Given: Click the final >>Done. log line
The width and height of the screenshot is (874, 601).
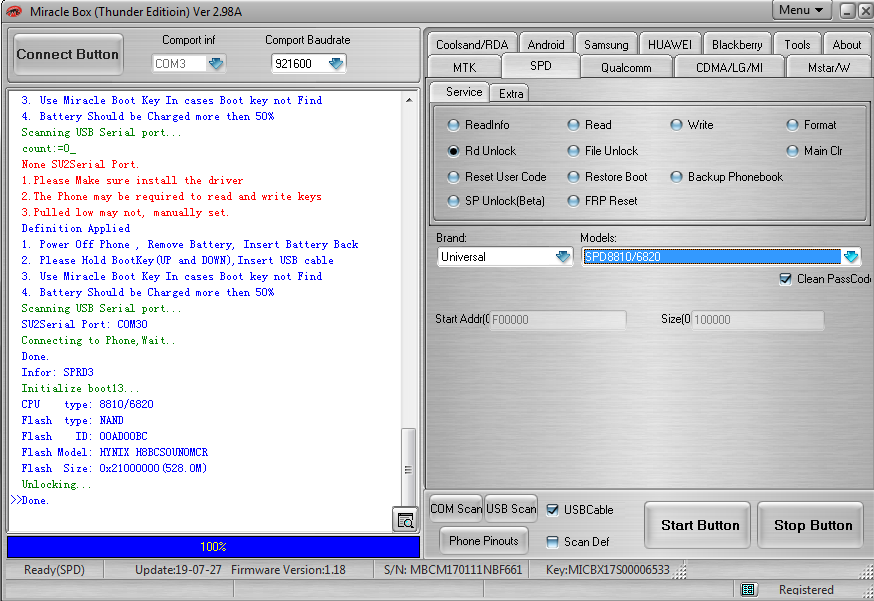Looking at the screenshot, I should click(x=30, y=500).
